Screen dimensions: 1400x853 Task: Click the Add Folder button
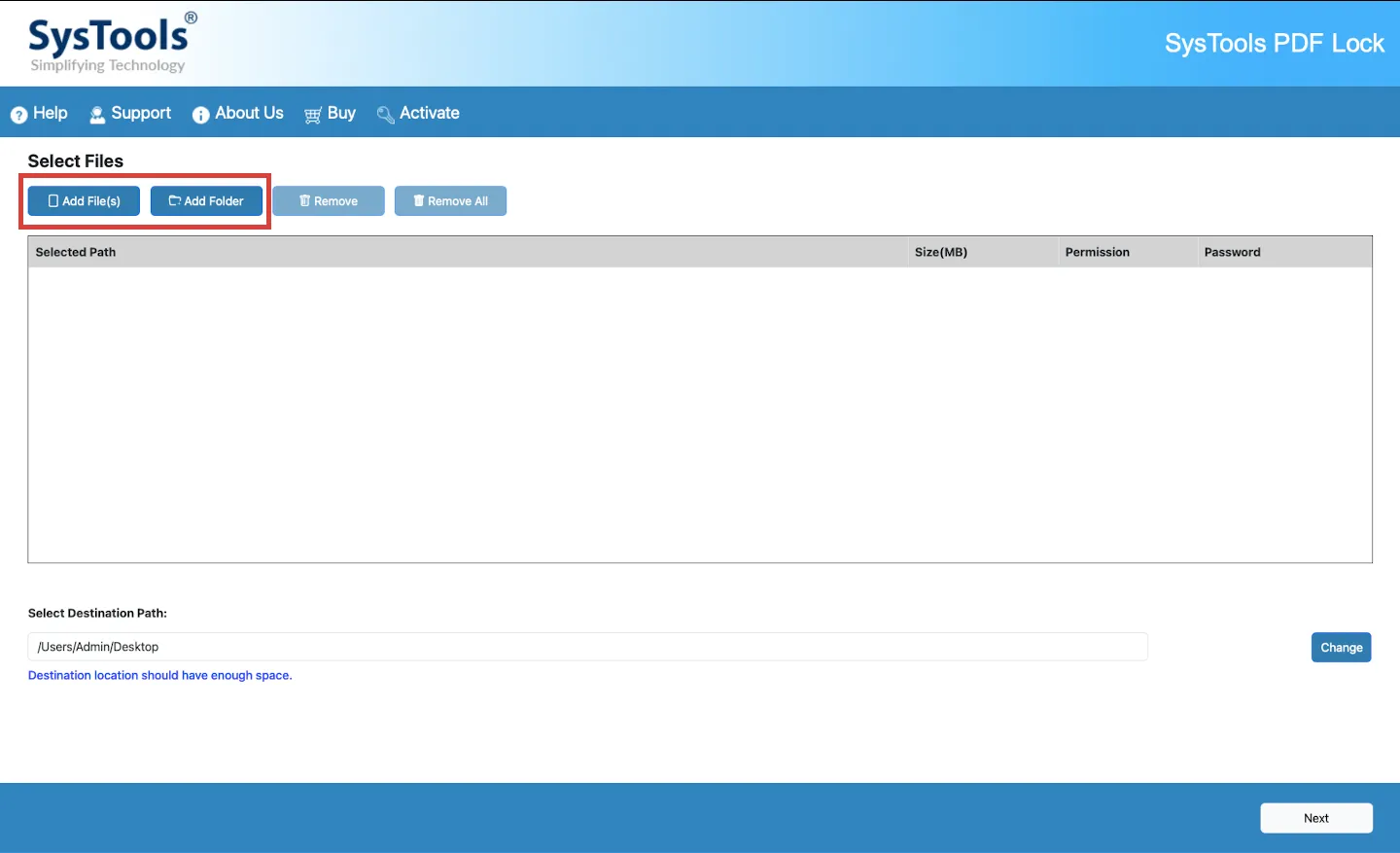pyautogui.click(x=206, y=201)
